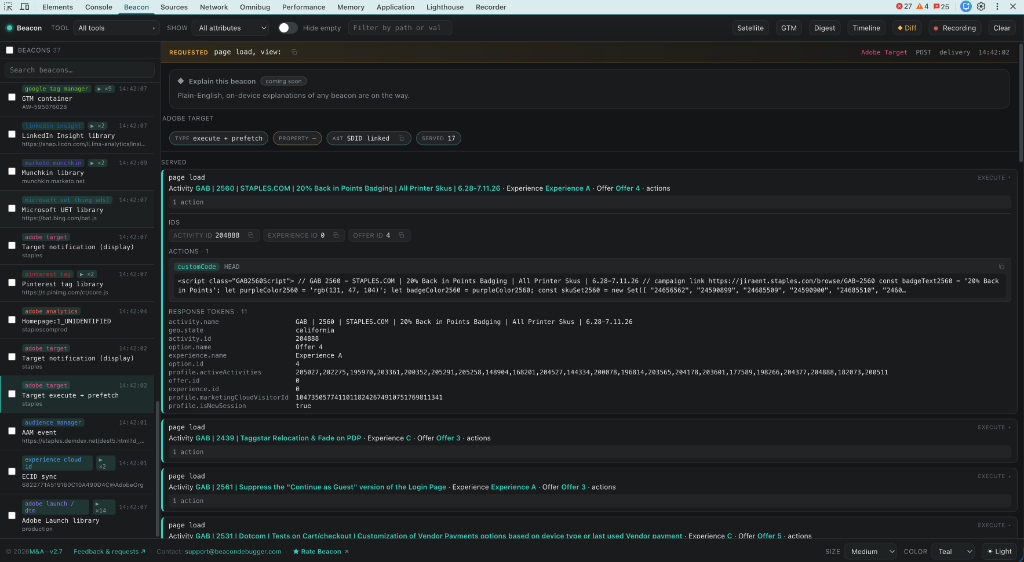Switch to the Network tab
The height and width of the screenshot is (562, 1024).
[214, 7]
